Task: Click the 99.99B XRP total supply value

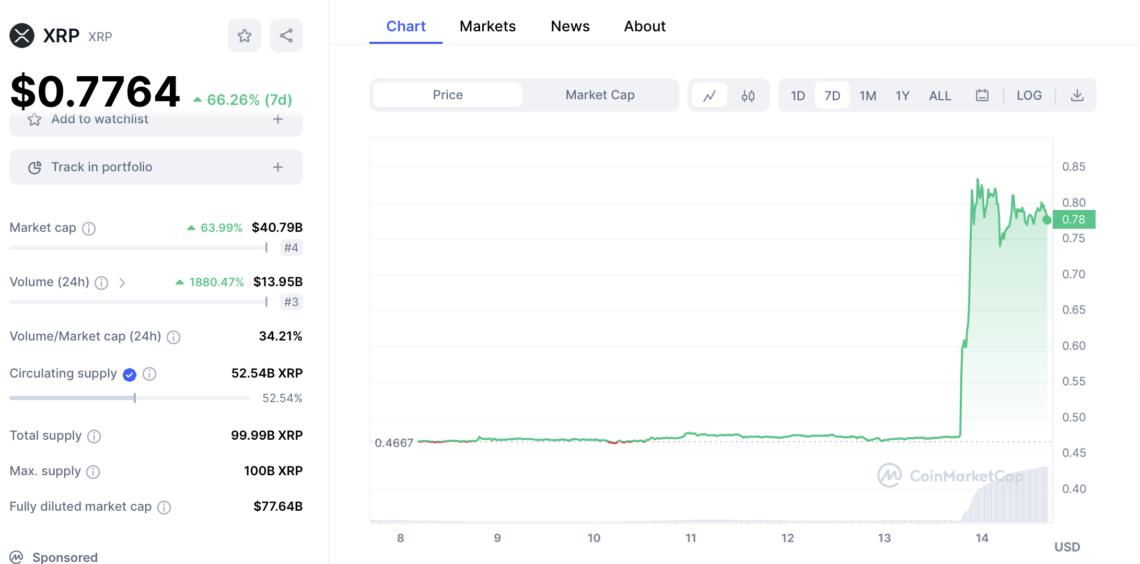Action: [267, 436]
